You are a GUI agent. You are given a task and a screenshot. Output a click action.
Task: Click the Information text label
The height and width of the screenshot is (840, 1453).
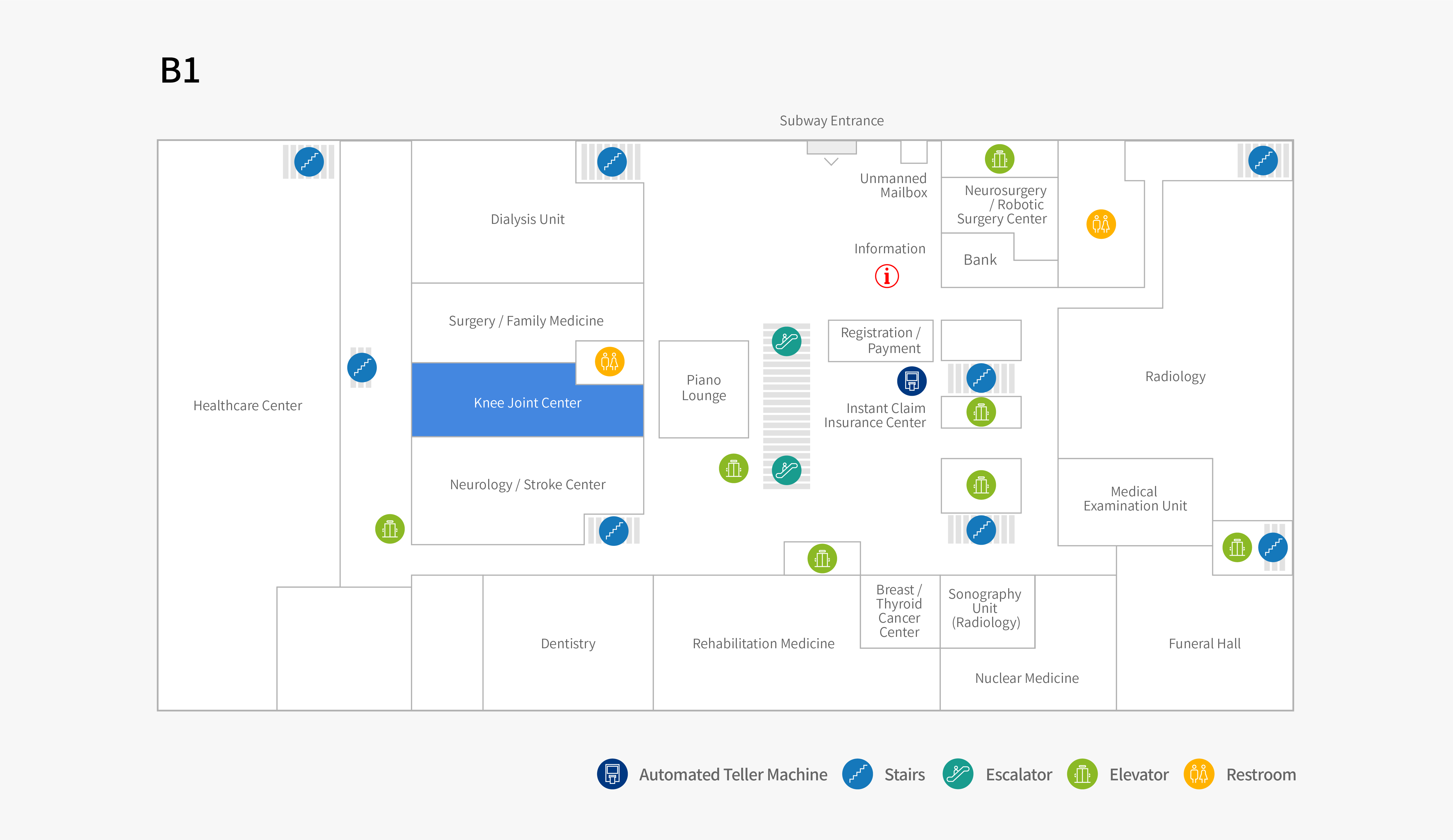click(890, 248)
